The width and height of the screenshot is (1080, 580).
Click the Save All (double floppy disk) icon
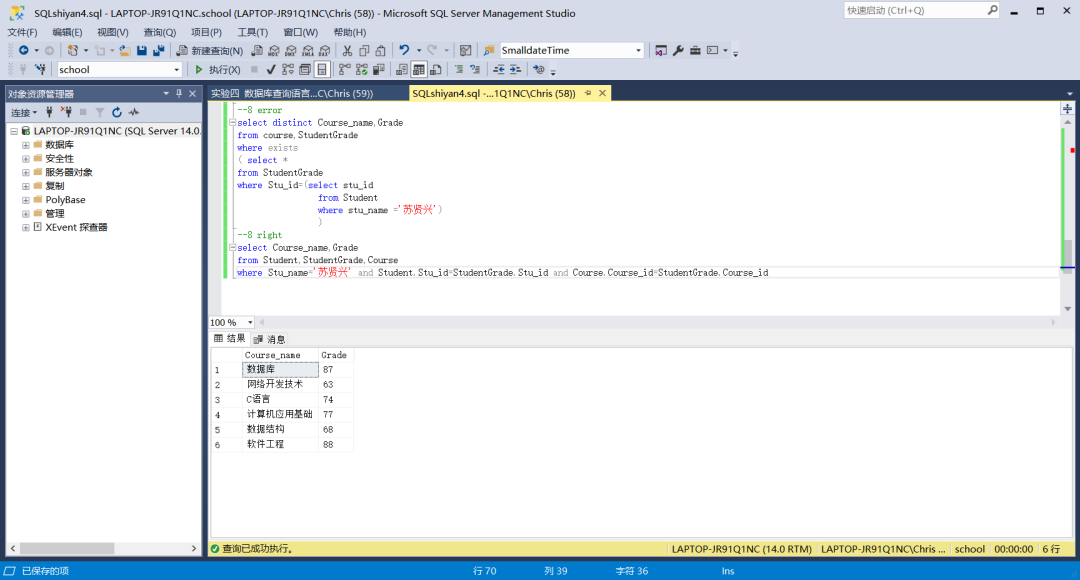[159, 50]
